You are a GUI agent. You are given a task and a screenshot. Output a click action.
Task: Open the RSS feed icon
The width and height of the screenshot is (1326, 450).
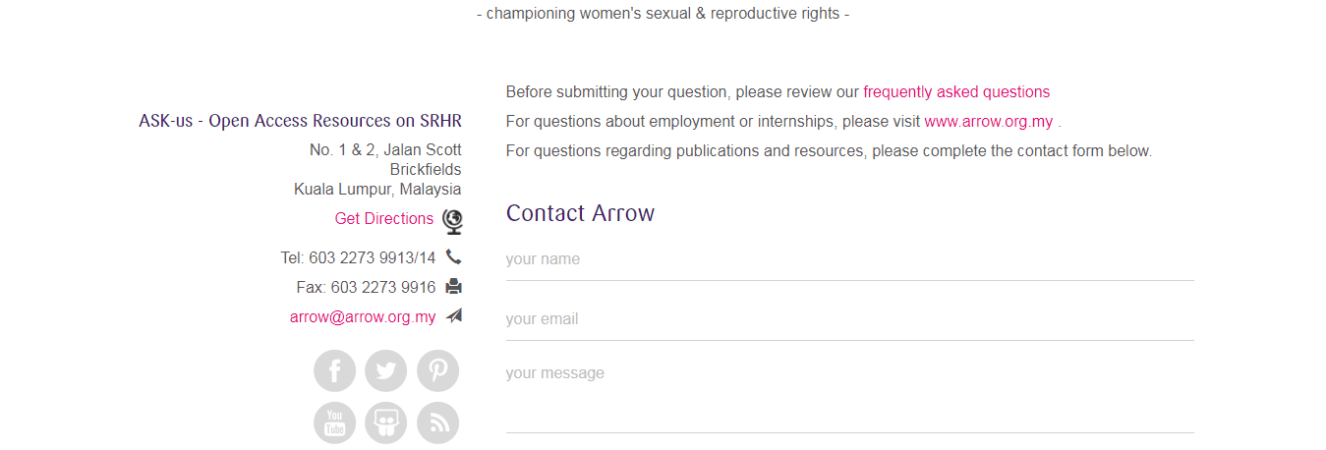click(438, 423)
